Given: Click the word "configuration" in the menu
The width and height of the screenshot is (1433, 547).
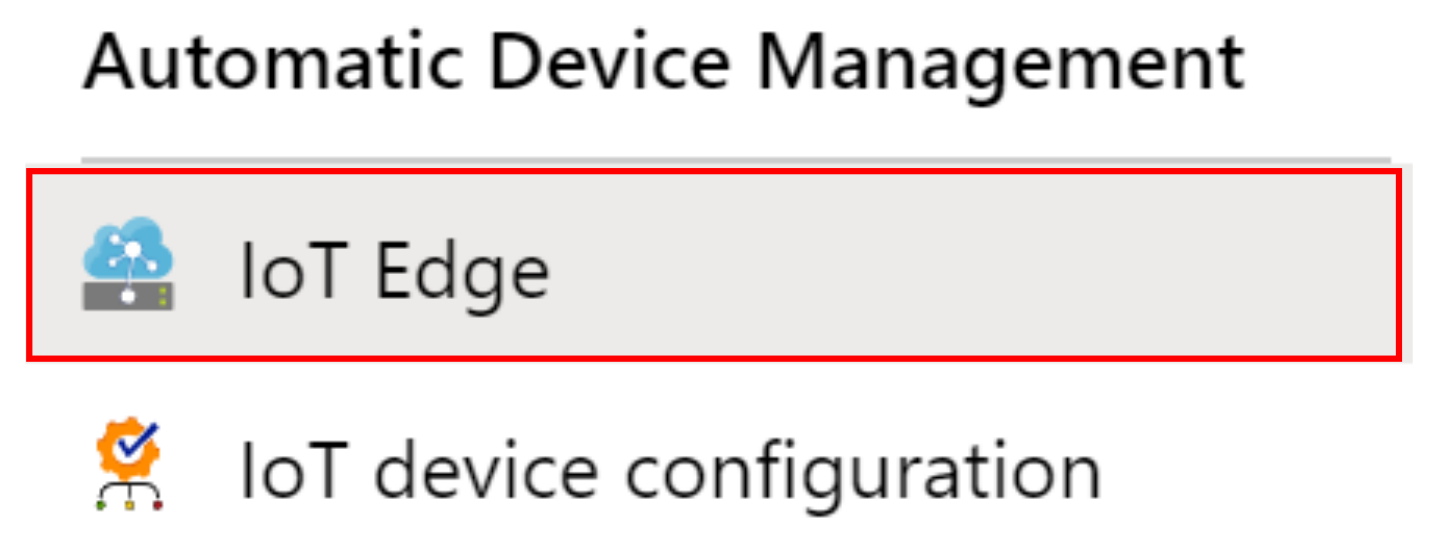Looking at the screenshot, I should tap(863, 469).
